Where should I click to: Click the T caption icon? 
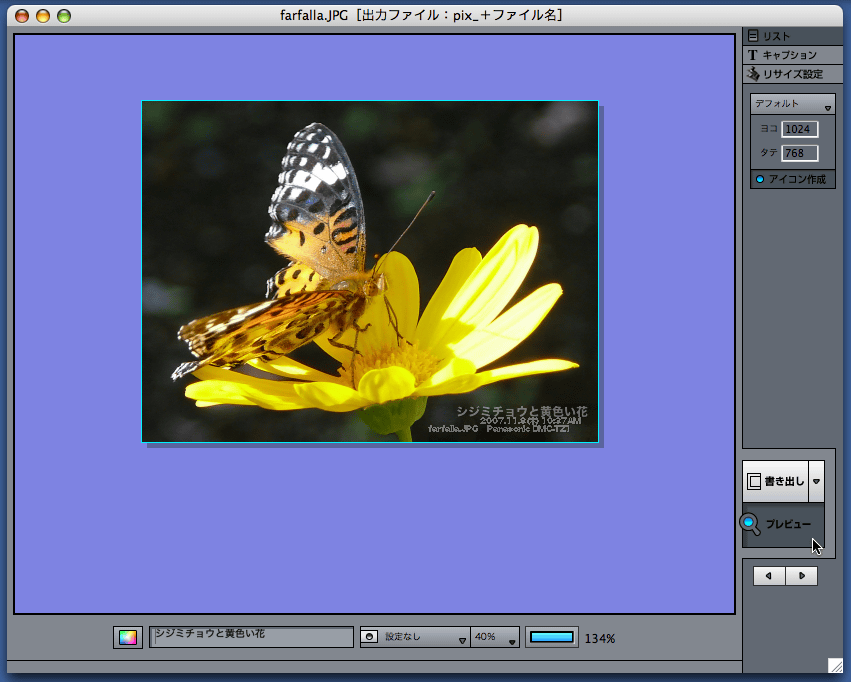point(752,55)
